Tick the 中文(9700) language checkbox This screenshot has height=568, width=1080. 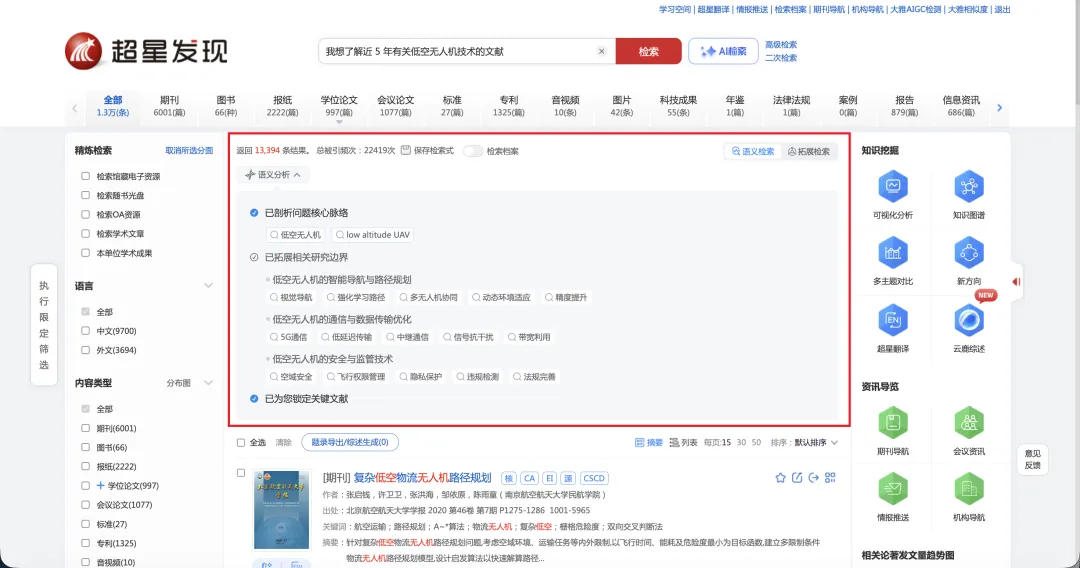coord(87,331)
